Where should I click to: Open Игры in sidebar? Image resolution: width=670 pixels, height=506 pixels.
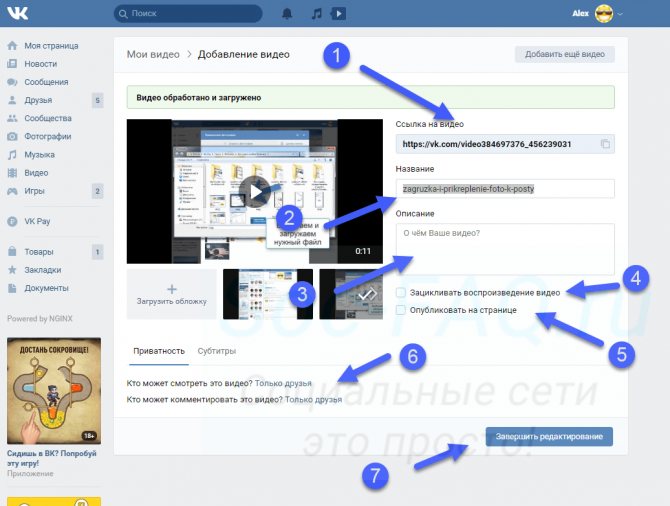pos(34,191)
